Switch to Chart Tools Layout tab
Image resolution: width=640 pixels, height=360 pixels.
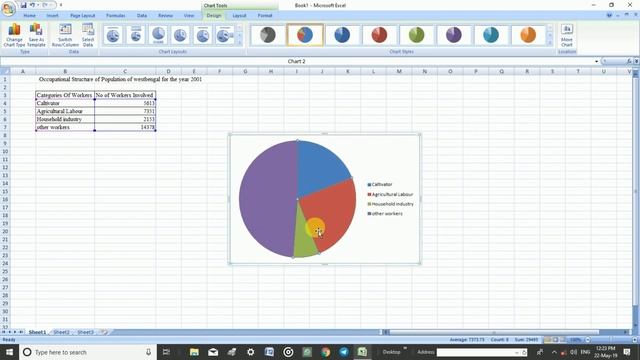239,16
